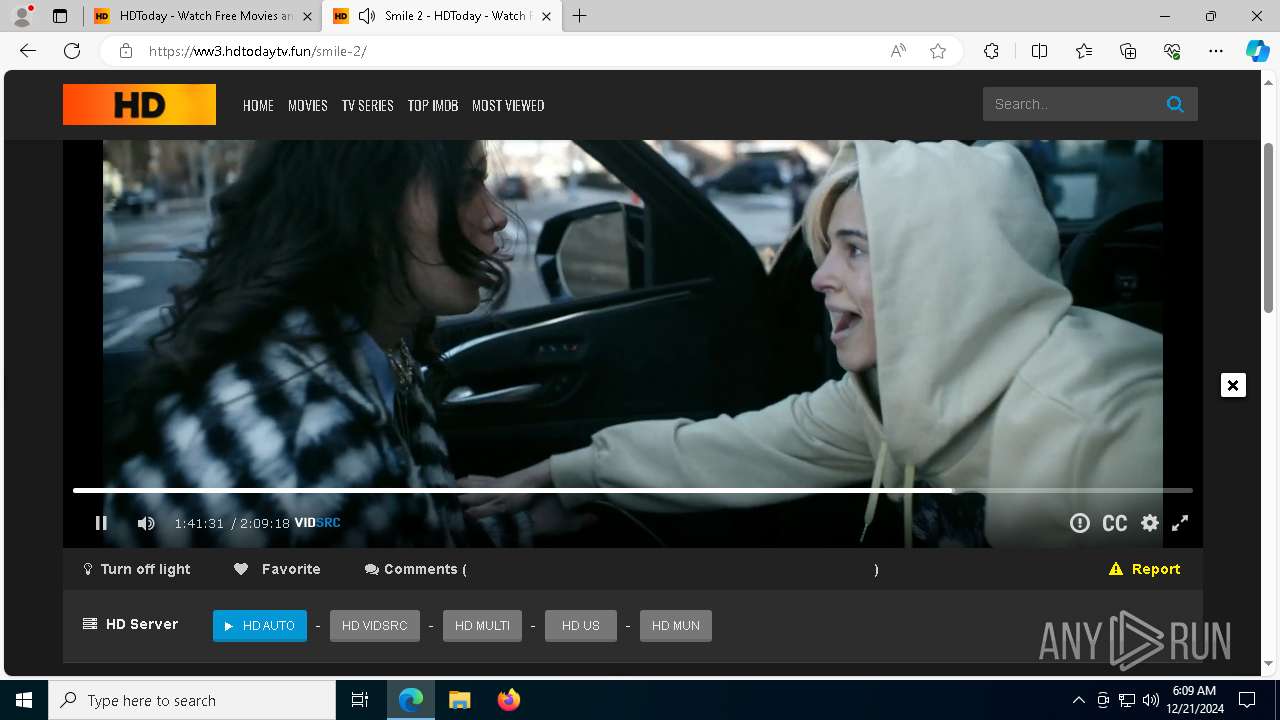Switch to HD US server
The width and height of the screenshot is (1280, 720).
[x=581, y=626]
